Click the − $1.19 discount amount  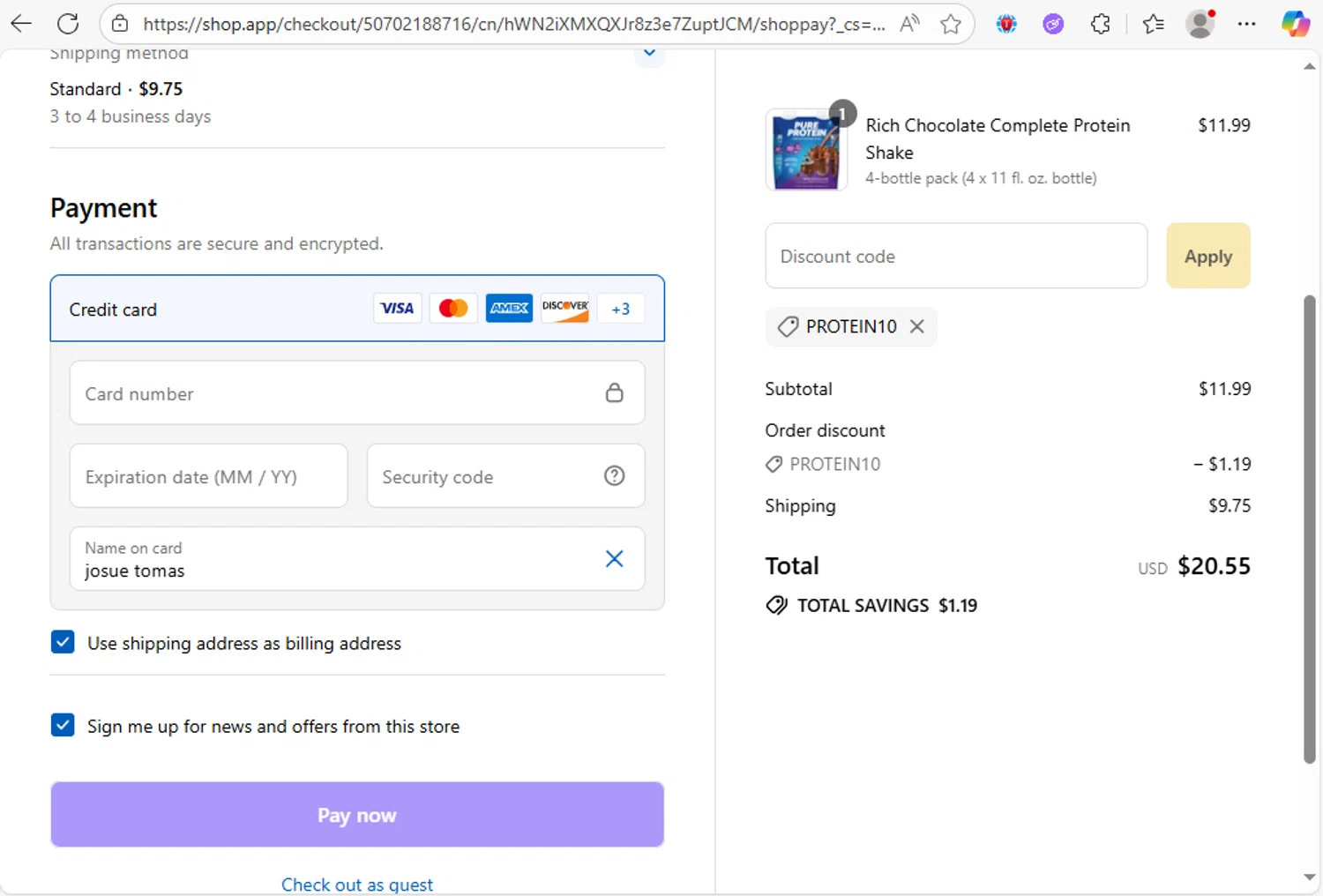(x=1222, y=464)
